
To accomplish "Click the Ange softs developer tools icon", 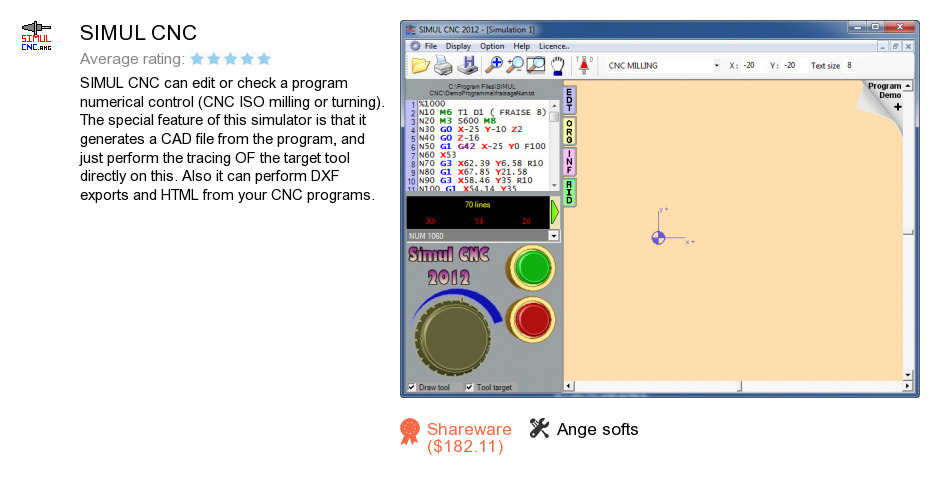I will tap(539, 428).
